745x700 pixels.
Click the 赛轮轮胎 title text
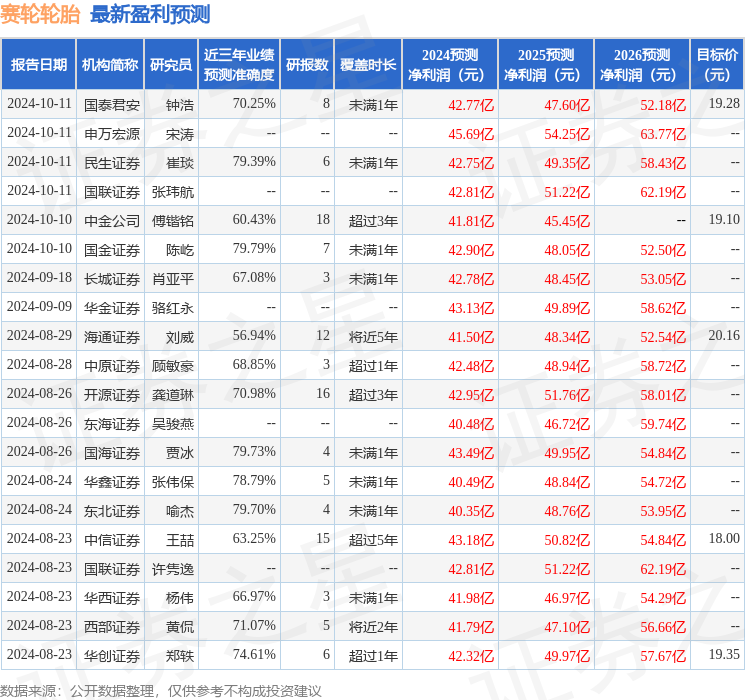(x=40, y=14)
